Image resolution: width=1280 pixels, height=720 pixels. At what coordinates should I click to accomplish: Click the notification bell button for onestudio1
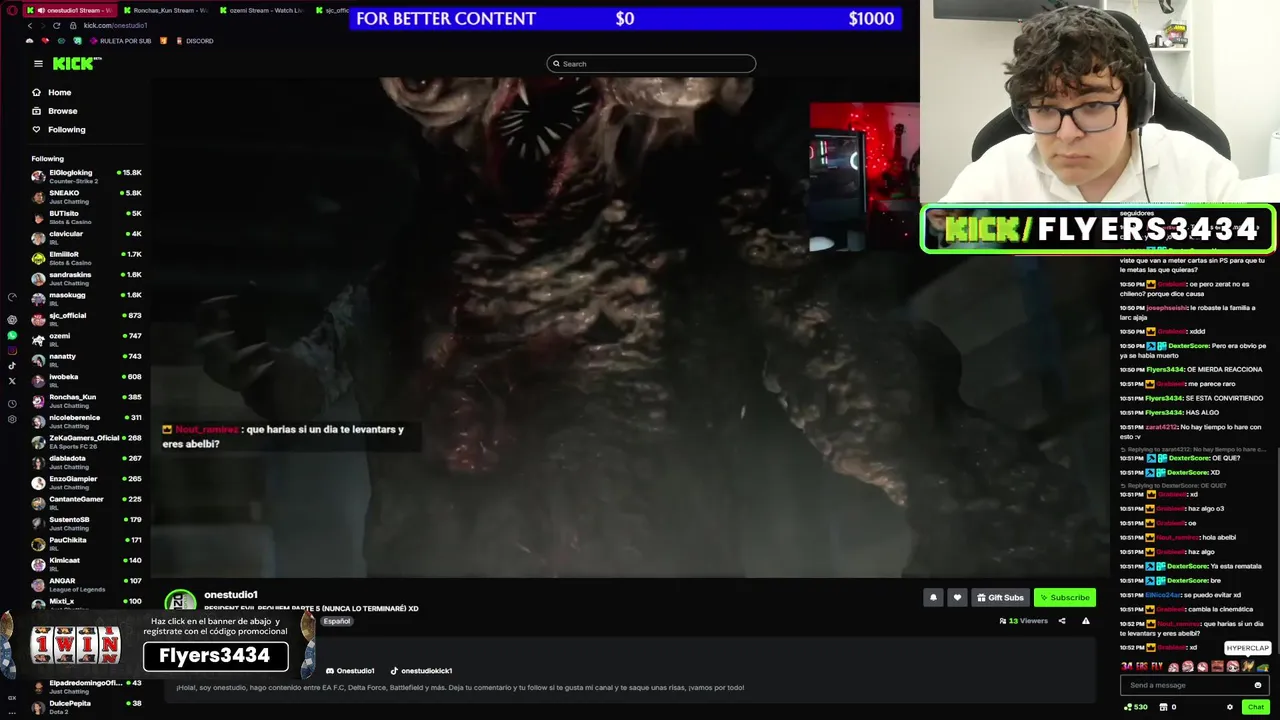[933, 597]
